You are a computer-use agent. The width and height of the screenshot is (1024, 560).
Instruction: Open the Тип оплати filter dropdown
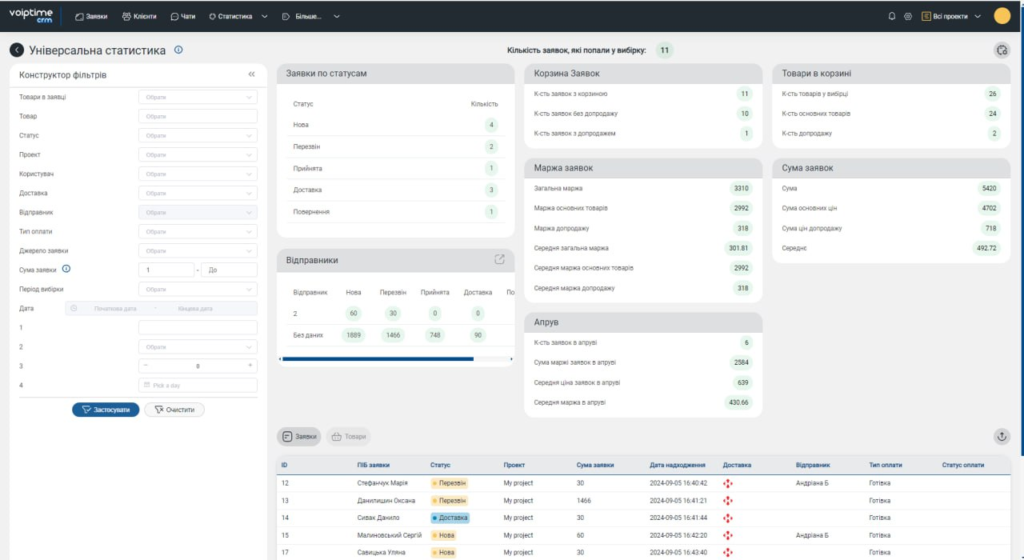pos(198,232)
